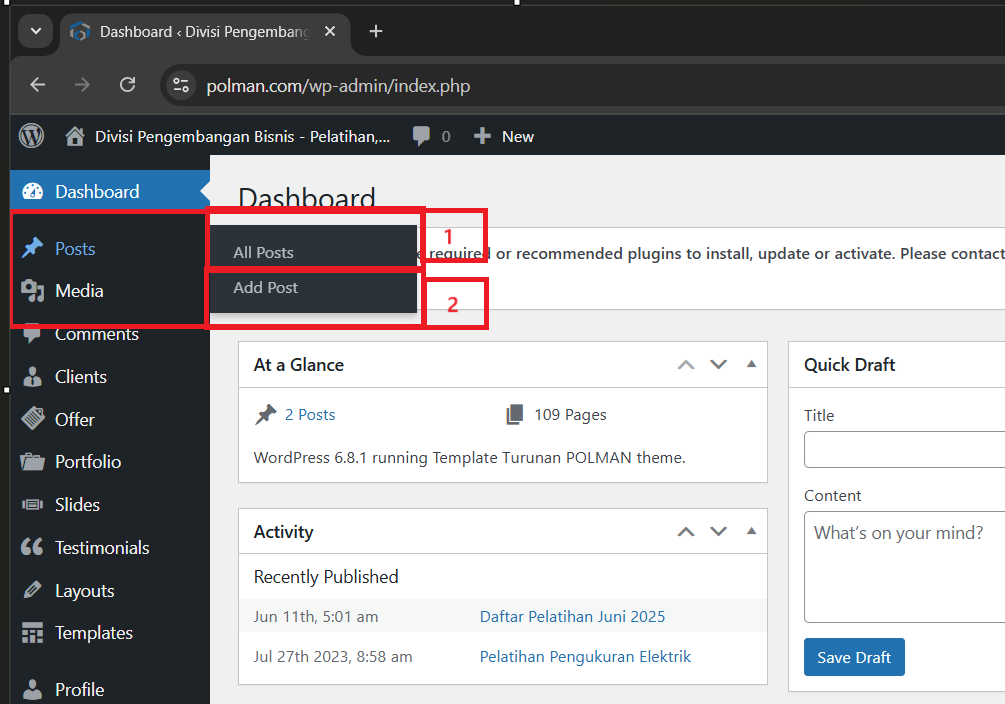Click the Quick Draft panel heading
Image resolution: width=1005 pixels, height=704 pixels.
(849, 365)
